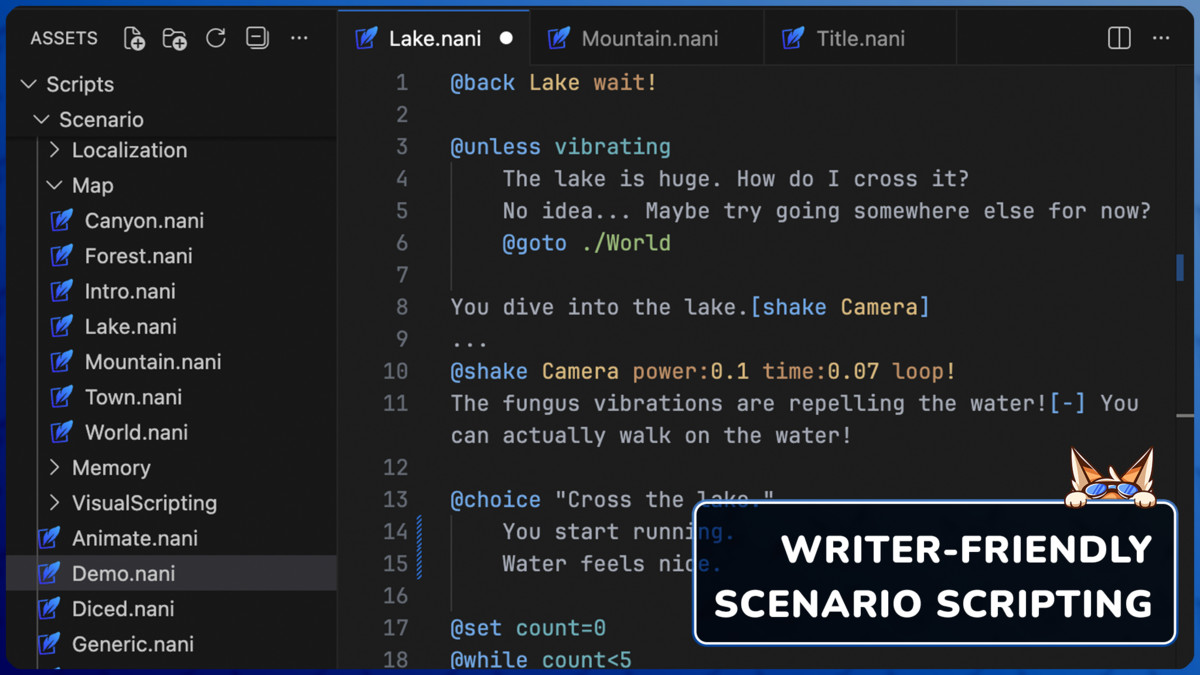
Task: Switch to the Title.nani tab
Action: pos(862,38)
